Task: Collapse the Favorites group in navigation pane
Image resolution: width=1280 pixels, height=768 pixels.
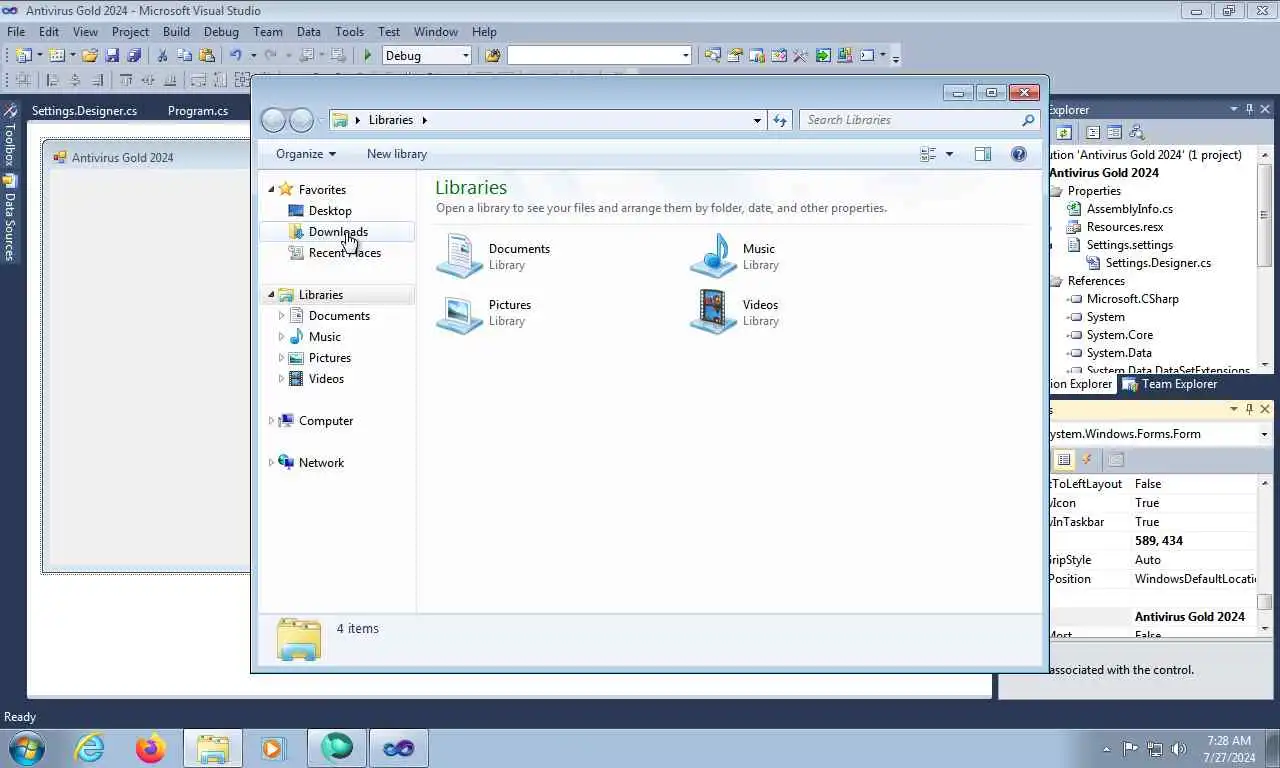Action: point(271,189)
